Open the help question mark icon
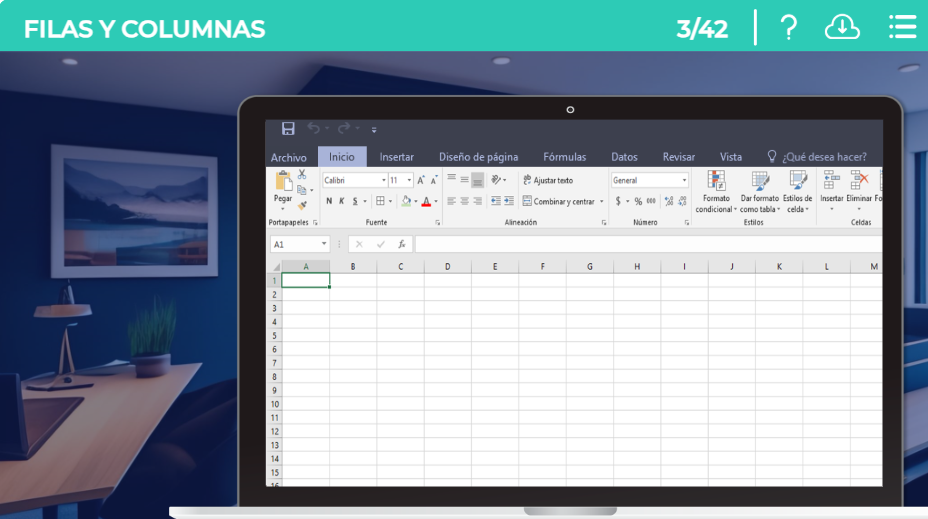Image resolution: width=928 pixels, height=519 pixels. 788,28
